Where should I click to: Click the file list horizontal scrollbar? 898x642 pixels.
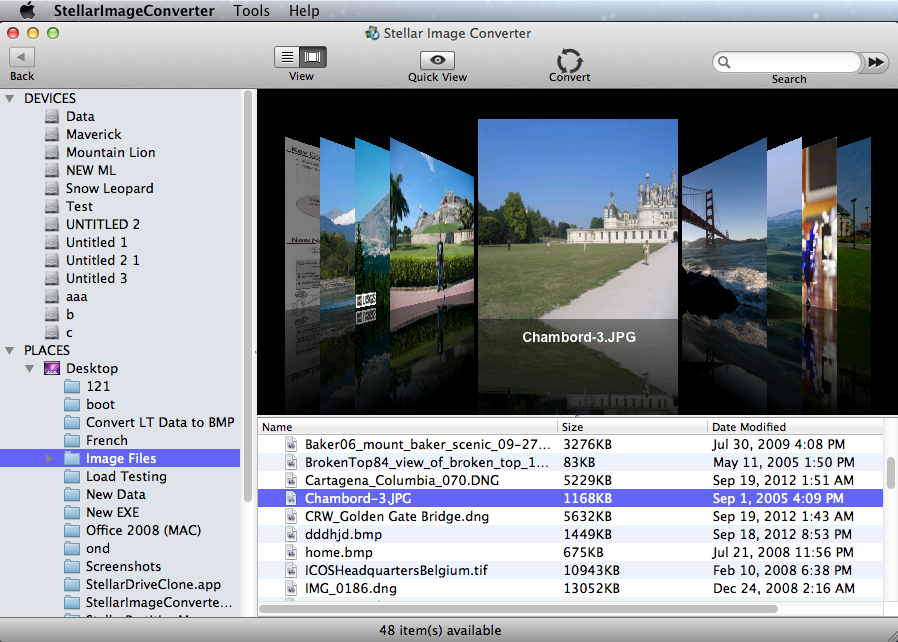pos(518,609)
